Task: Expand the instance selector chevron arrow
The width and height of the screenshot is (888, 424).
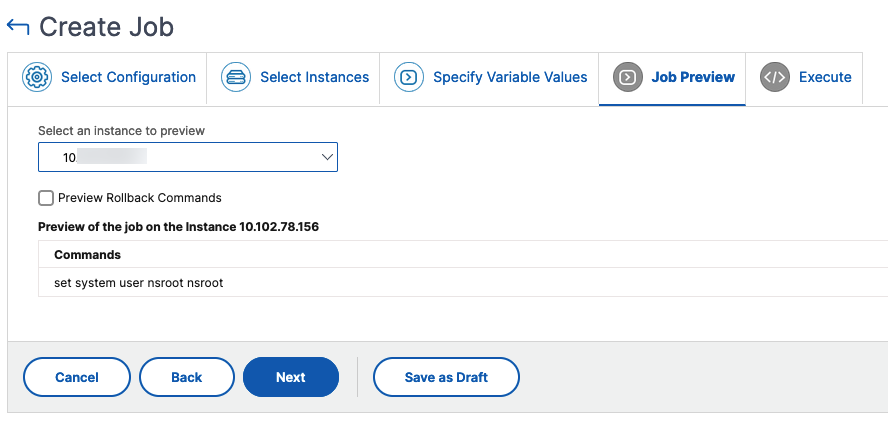Action: pyautogui.click(x=327, y=157)
